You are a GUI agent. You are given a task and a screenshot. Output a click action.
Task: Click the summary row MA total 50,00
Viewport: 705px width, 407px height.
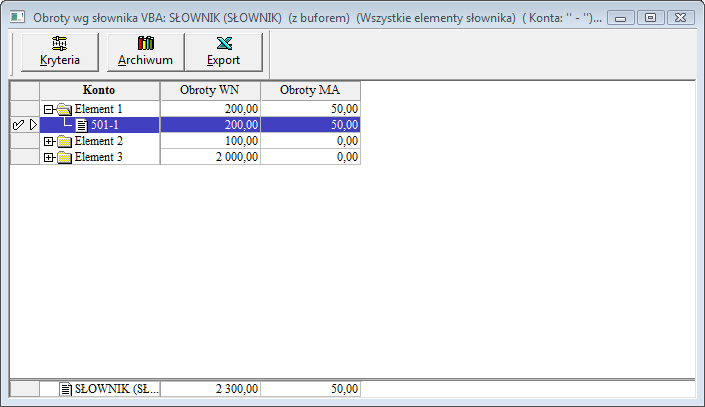point(344,389)
